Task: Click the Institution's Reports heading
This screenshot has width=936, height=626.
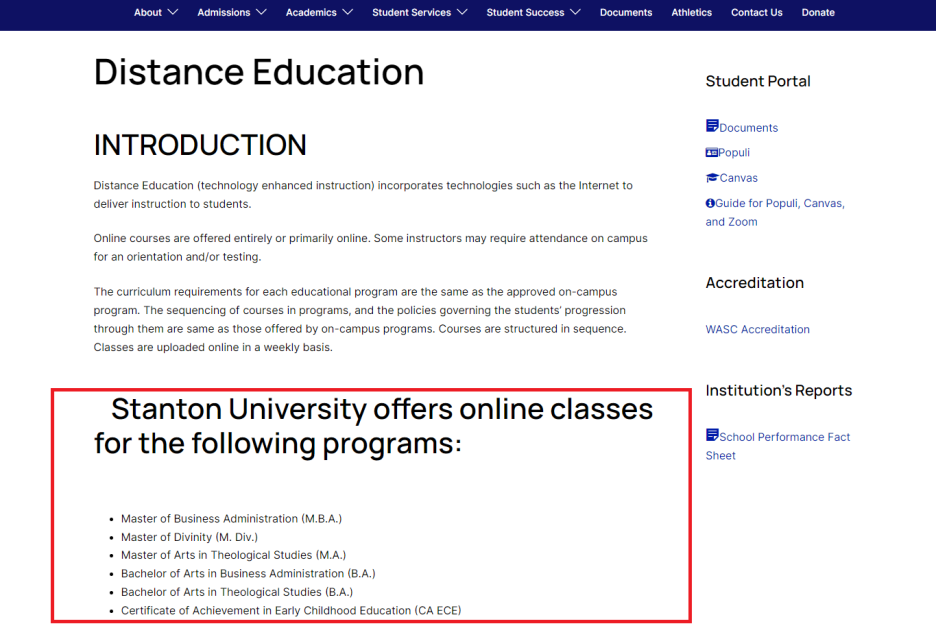Action: [x=779, y=390]
